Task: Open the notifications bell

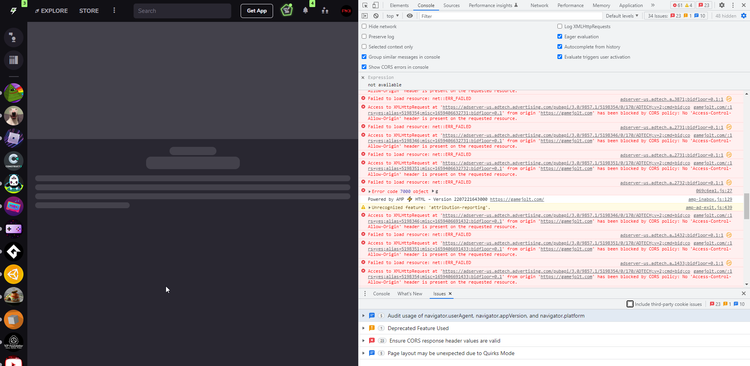Action: click(x=306, y=11)
